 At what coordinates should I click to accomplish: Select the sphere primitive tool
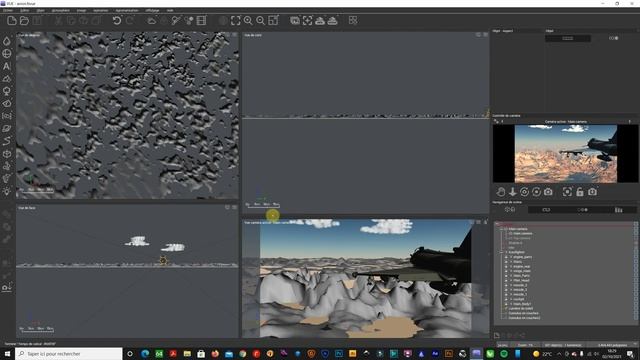[x=7, y=53]
